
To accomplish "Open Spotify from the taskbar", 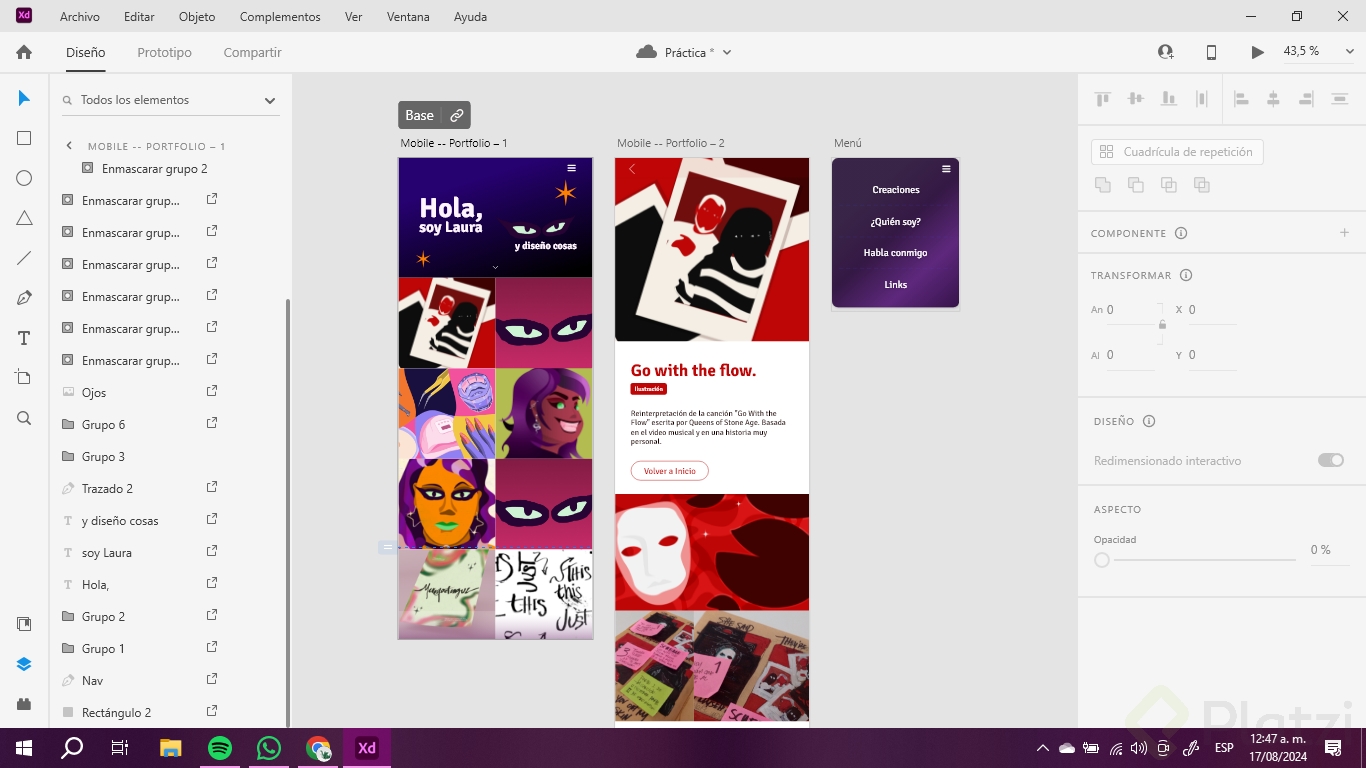I will tap(220, 748).
